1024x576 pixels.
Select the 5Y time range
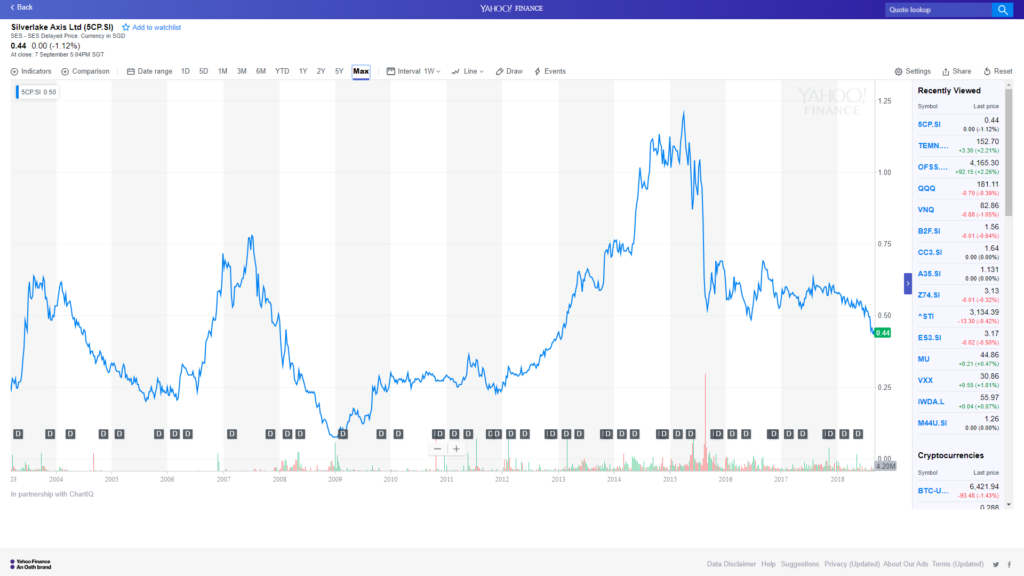pyautogui.click(x=339, y=71)
